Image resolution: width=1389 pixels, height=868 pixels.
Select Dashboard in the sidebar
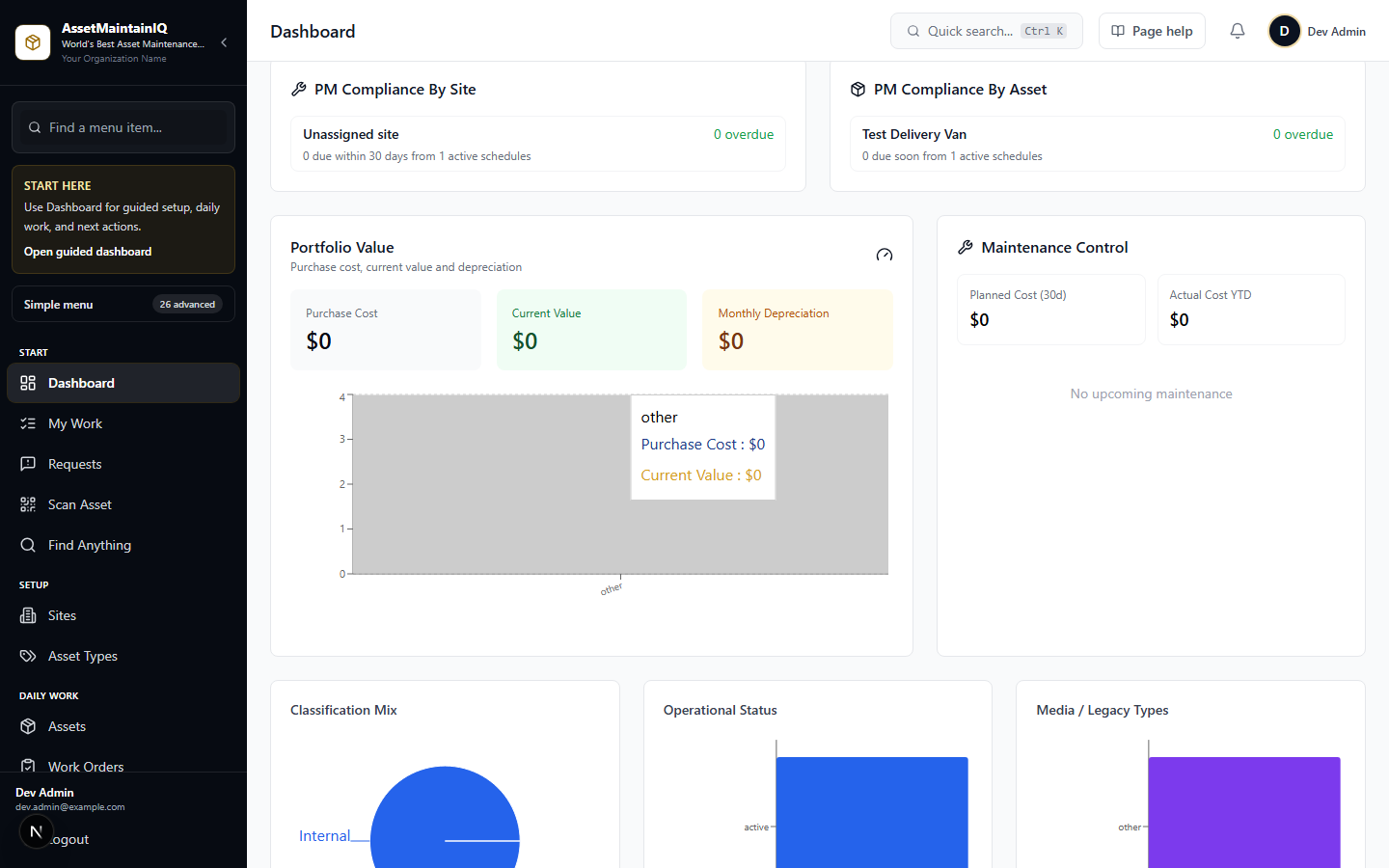[123, 383]
